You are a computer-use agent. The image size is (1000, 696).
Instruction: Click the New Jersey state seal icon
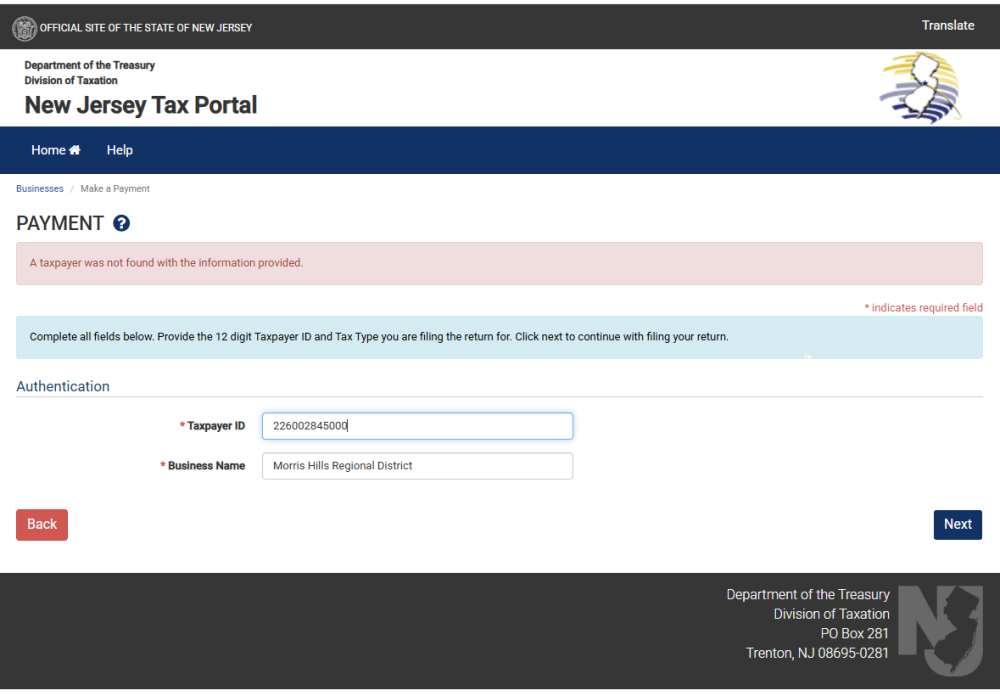tap(24, 28)
